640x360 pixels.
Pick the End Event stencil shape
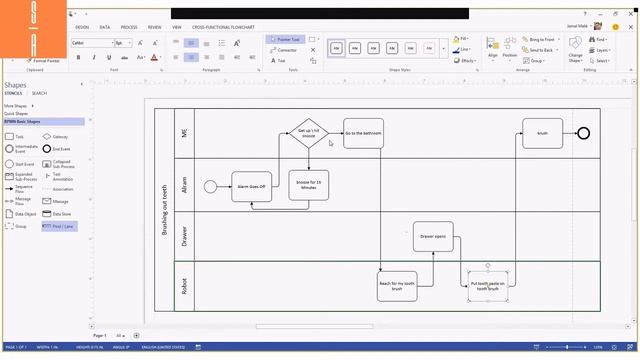(56, 149)
